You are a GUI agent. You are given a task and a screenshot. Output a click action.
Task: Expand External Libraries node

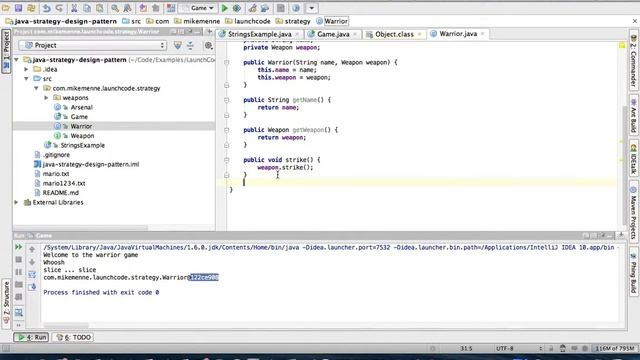(x=17, y=202)
